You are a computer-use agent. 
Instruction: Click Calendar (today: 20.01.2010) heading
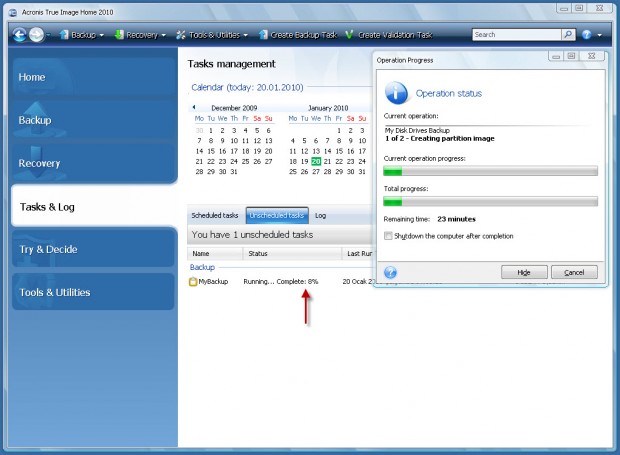247,87
